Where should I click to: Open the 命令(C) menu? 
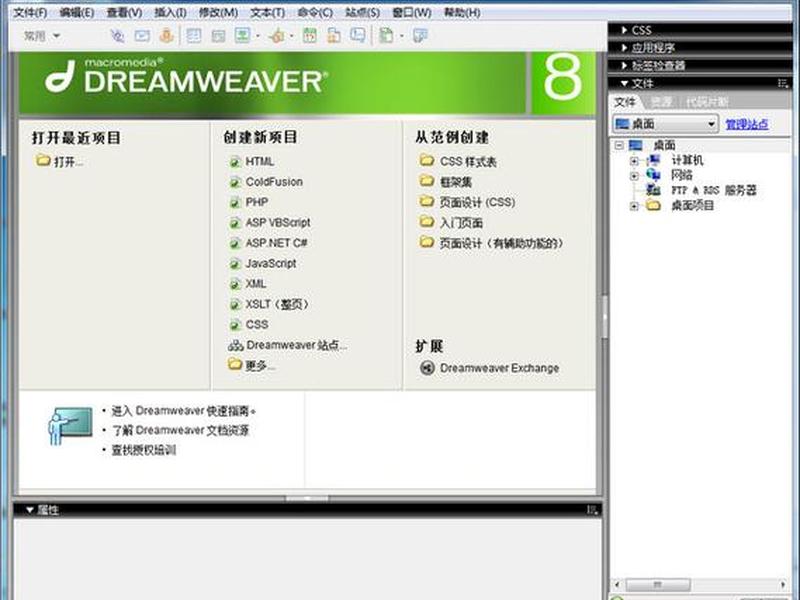315,13
